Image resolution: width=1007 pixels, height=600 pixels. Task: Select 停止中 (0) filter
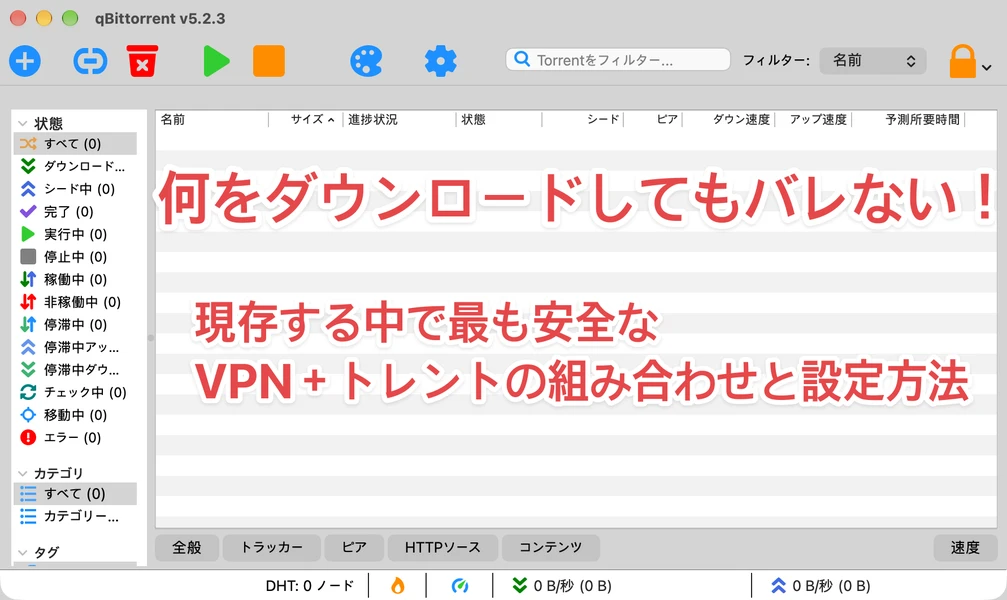[75, 257]
